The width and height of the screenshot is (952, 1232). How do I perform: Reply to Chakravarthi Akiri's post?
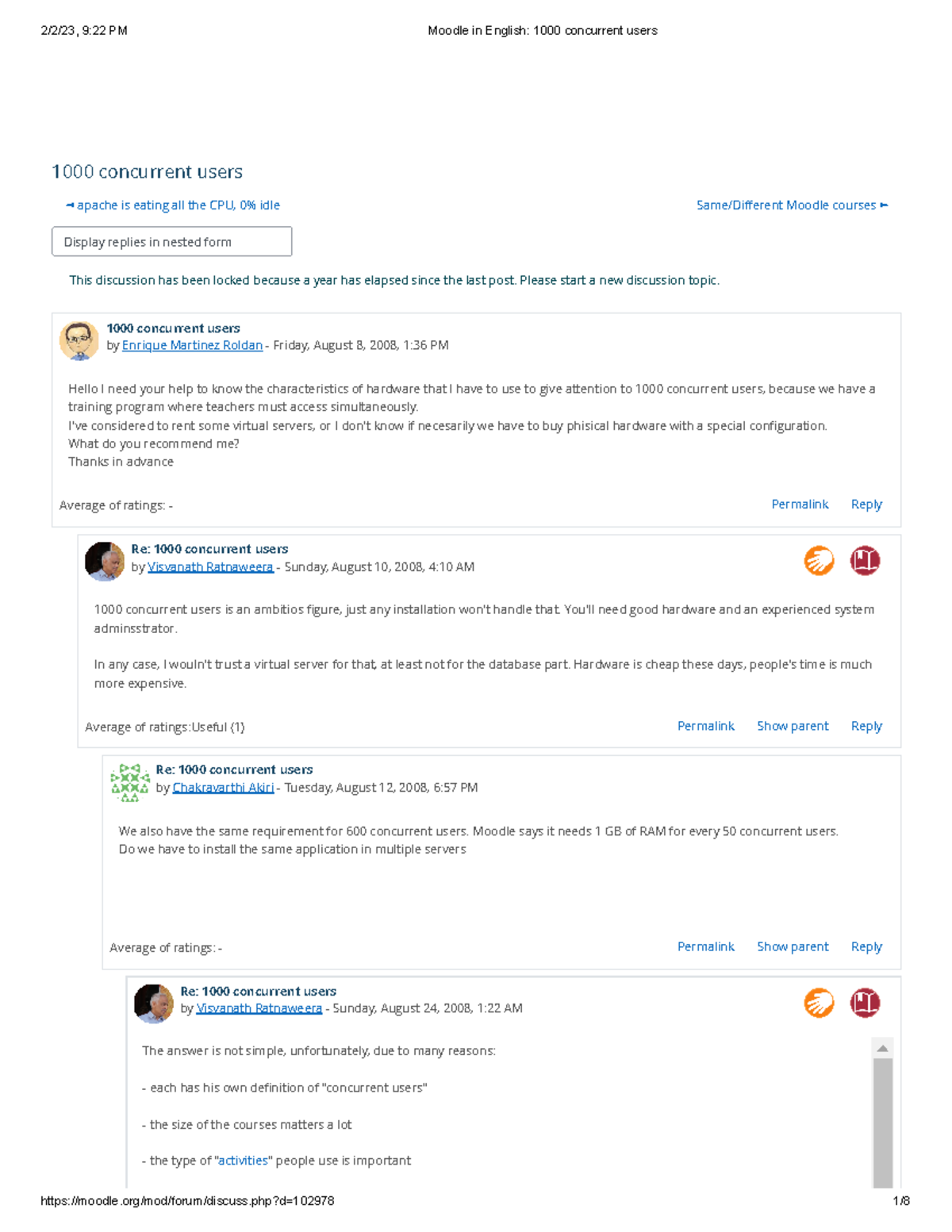pyautogui.click(x=866, y=946)
